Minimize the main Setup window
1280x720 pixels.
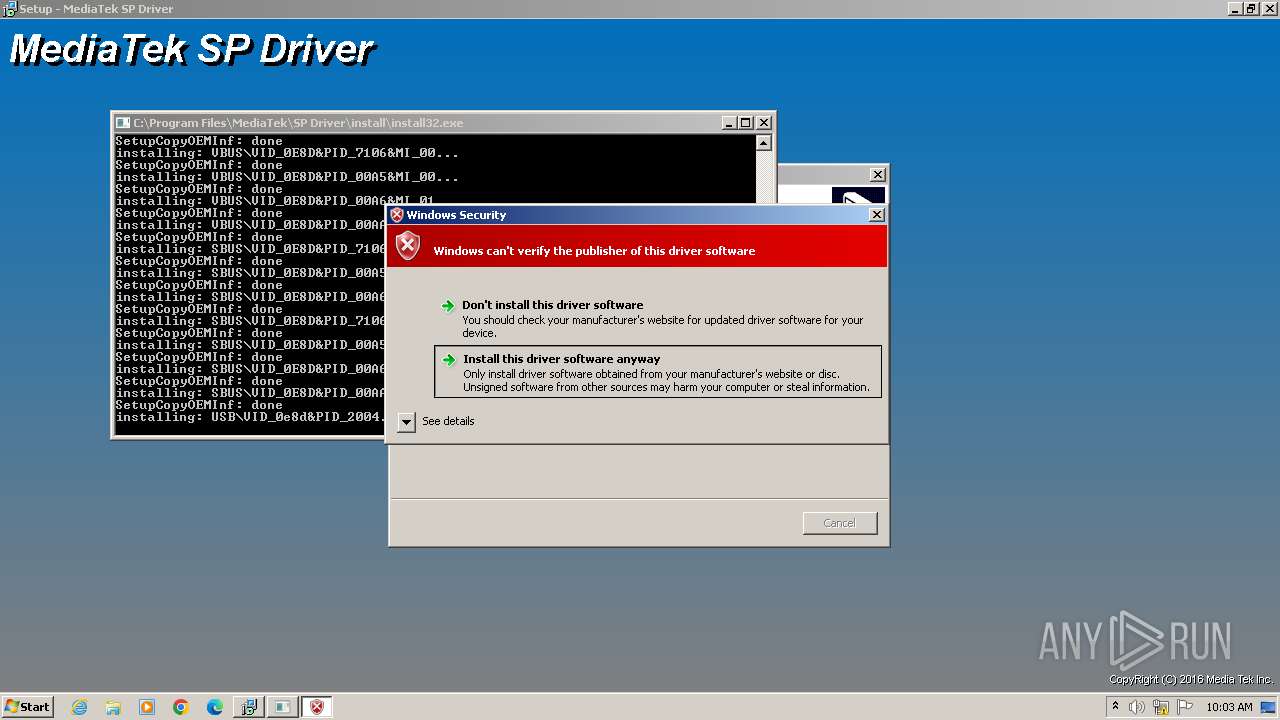(x=1235, y=9)
